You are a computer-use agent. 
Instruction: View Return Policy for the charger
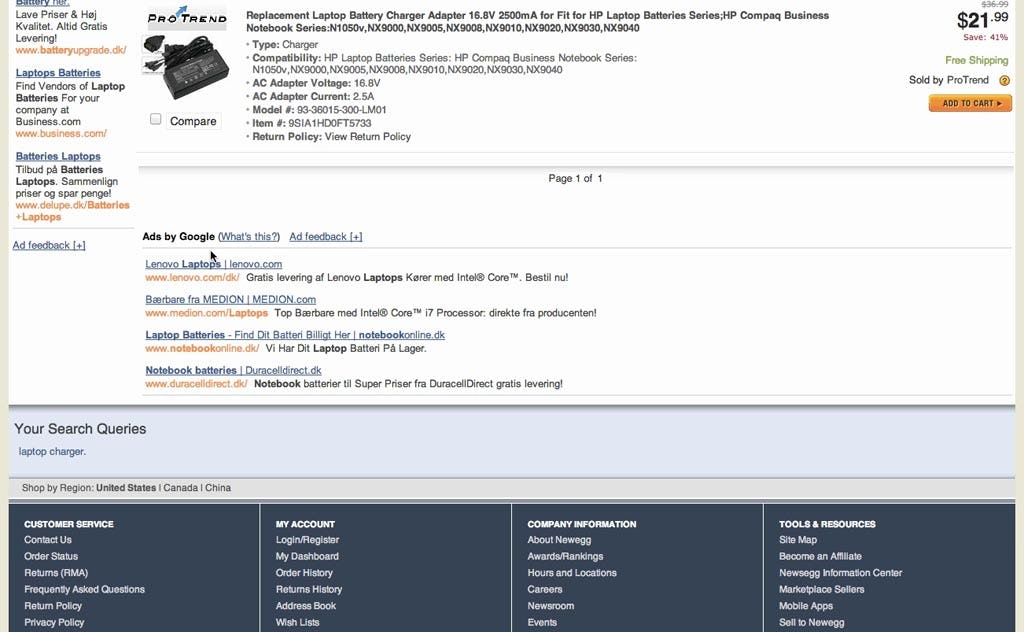(367, 137)
